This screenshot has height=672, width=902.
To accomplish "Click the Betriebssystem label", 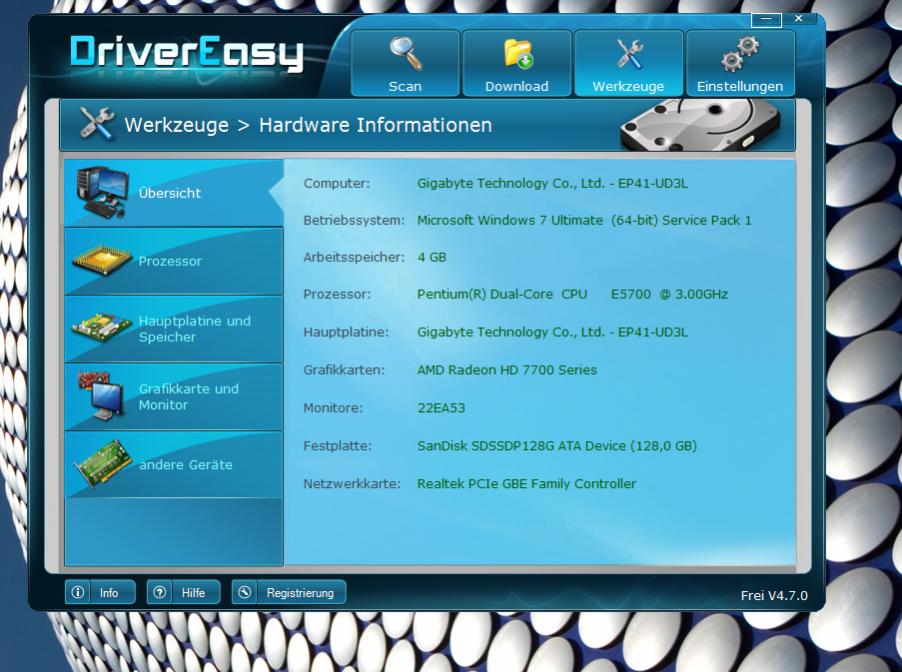I will (354, 220).
